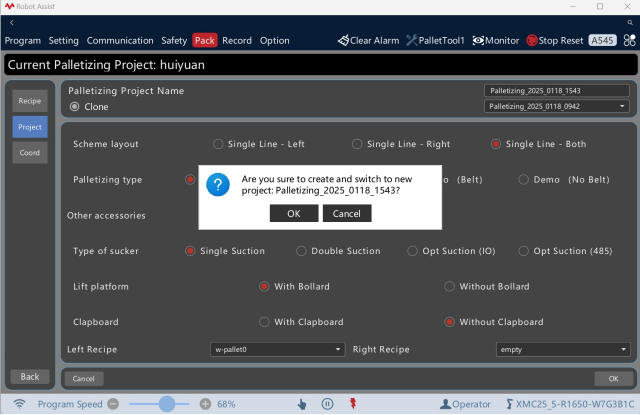
Task: Select Opt Suction (IO) option
Action: 412,251
